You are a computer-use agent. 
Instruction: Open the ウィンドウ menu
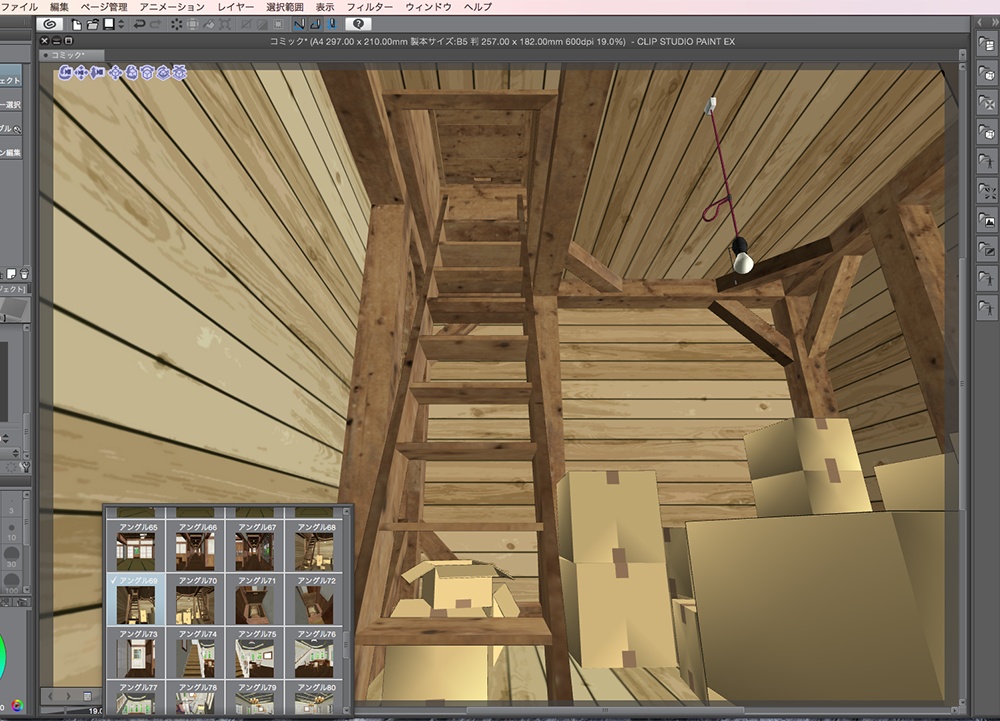[429, 7]
